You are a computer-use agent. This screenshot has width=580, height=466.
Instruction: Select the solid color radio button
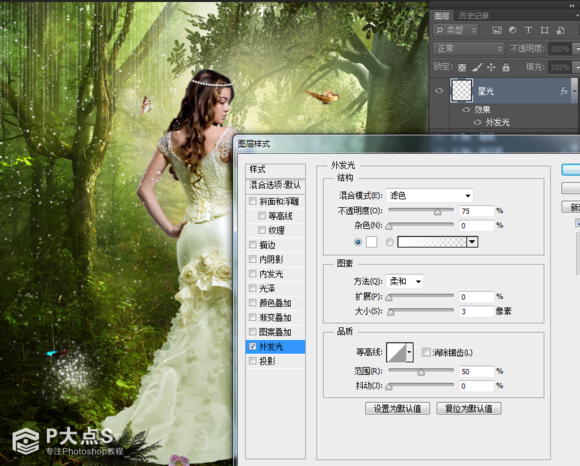point(358,242)
